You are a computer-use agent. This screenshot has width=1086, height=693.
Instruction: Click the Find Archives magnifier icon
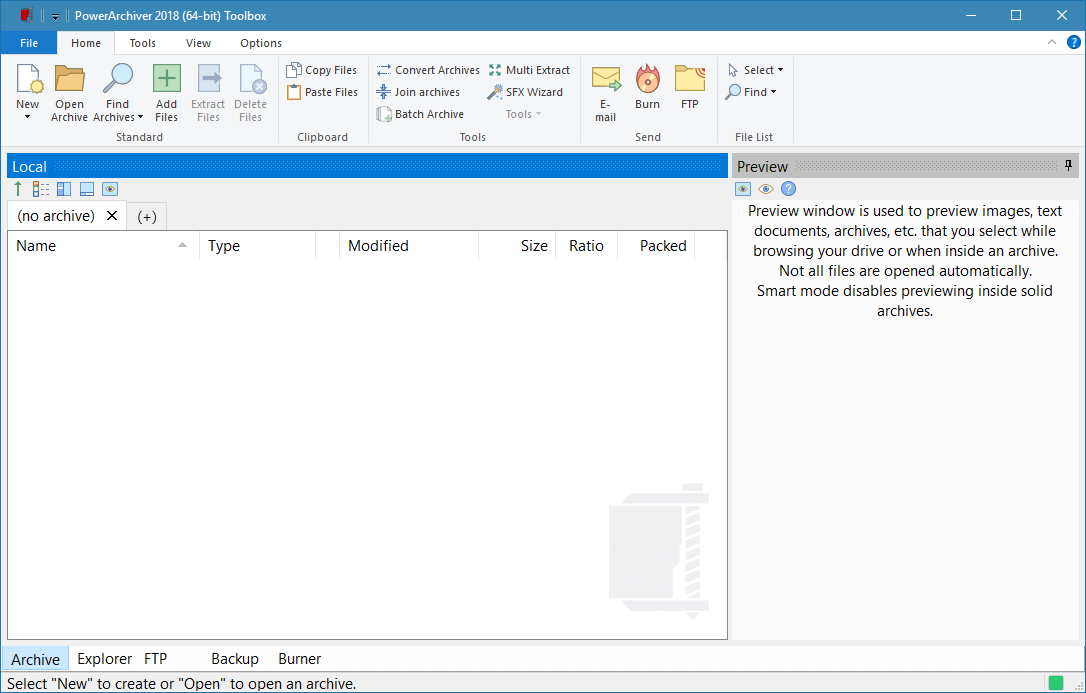coord(118,79)
